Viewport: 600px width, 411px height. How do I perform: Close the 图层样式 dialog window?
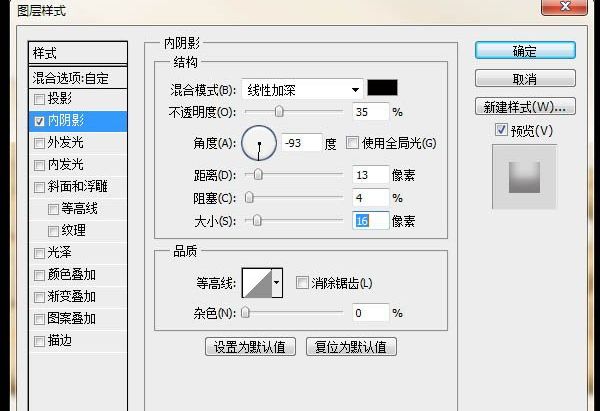[x=564, y=7]
